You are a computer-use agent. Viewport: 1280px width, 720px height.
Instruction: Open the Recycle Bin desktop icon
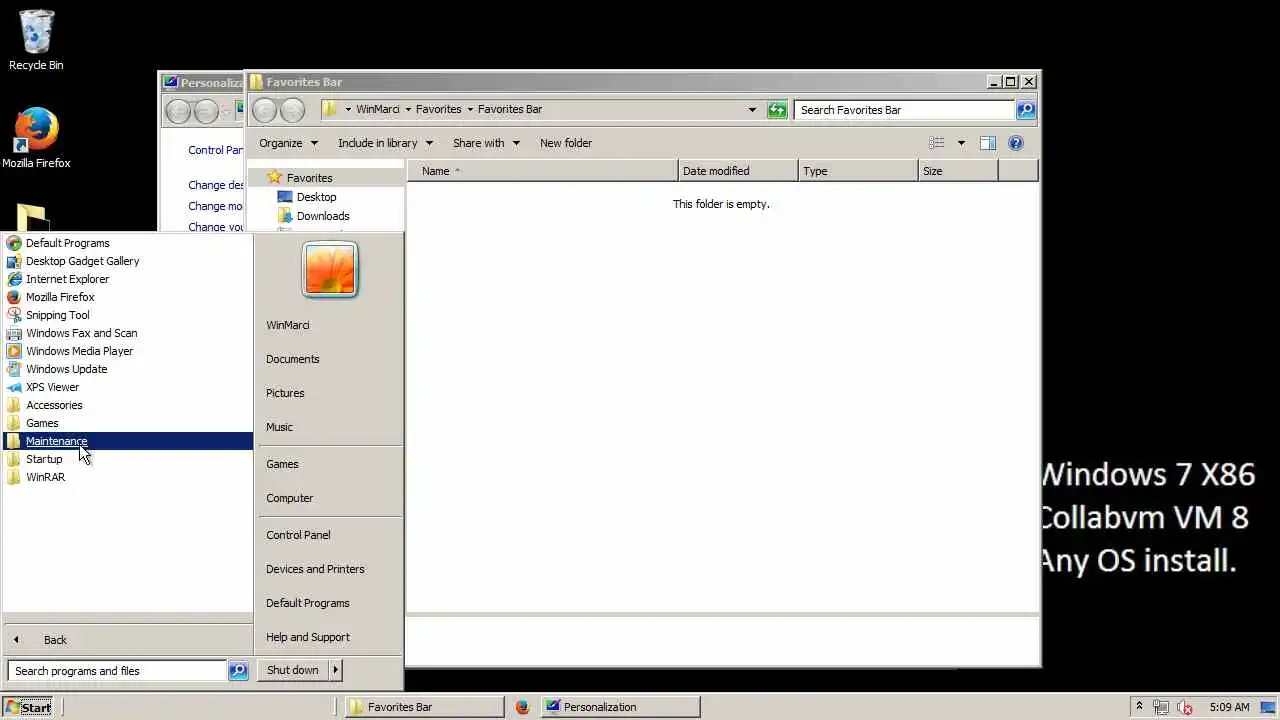[x=36, y=40]
